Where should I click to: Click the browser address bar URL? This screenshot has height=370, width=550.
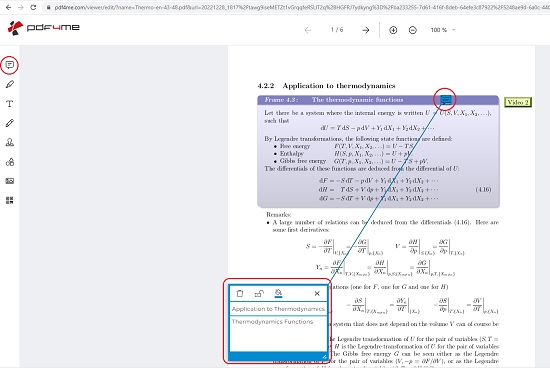coord(302,7)
